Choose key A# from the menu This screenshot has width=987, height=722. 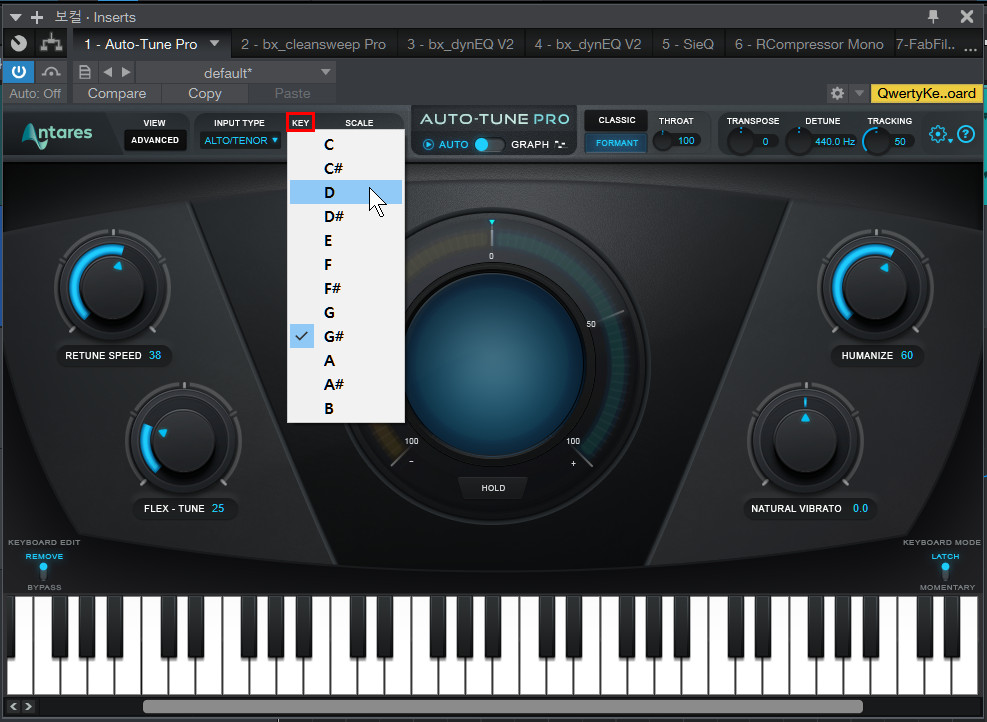coord(346,384)
